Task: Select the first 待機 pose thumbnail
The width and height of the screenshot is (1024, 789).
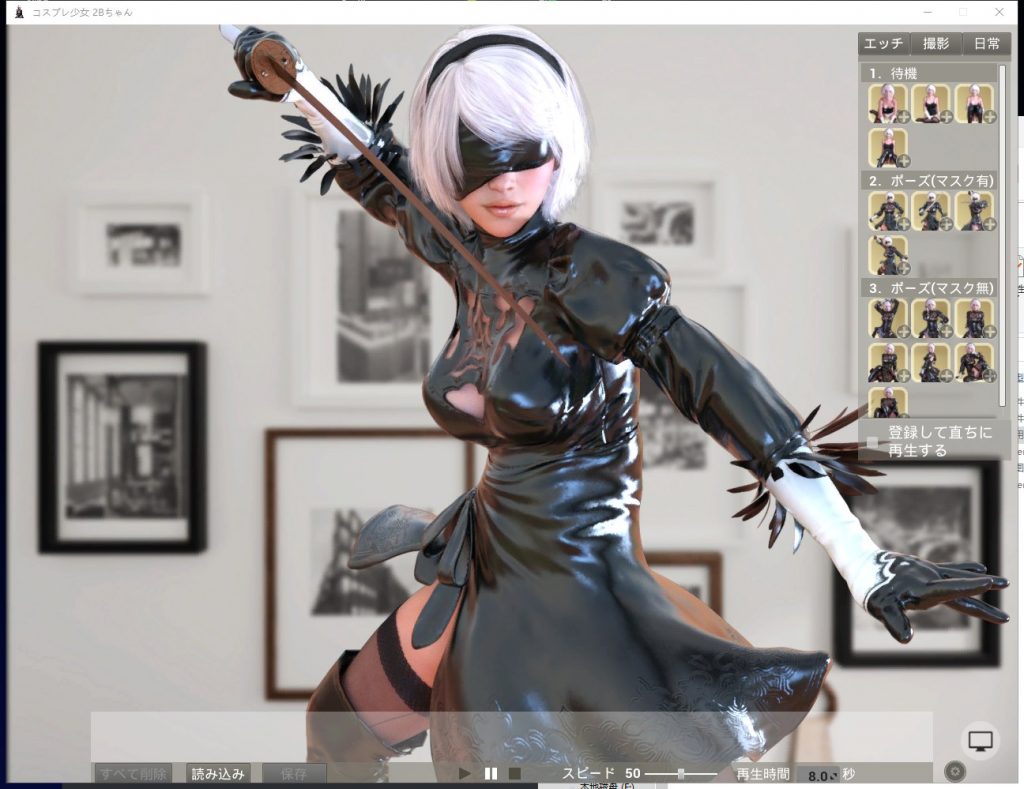Action: [x=888, y=103]
